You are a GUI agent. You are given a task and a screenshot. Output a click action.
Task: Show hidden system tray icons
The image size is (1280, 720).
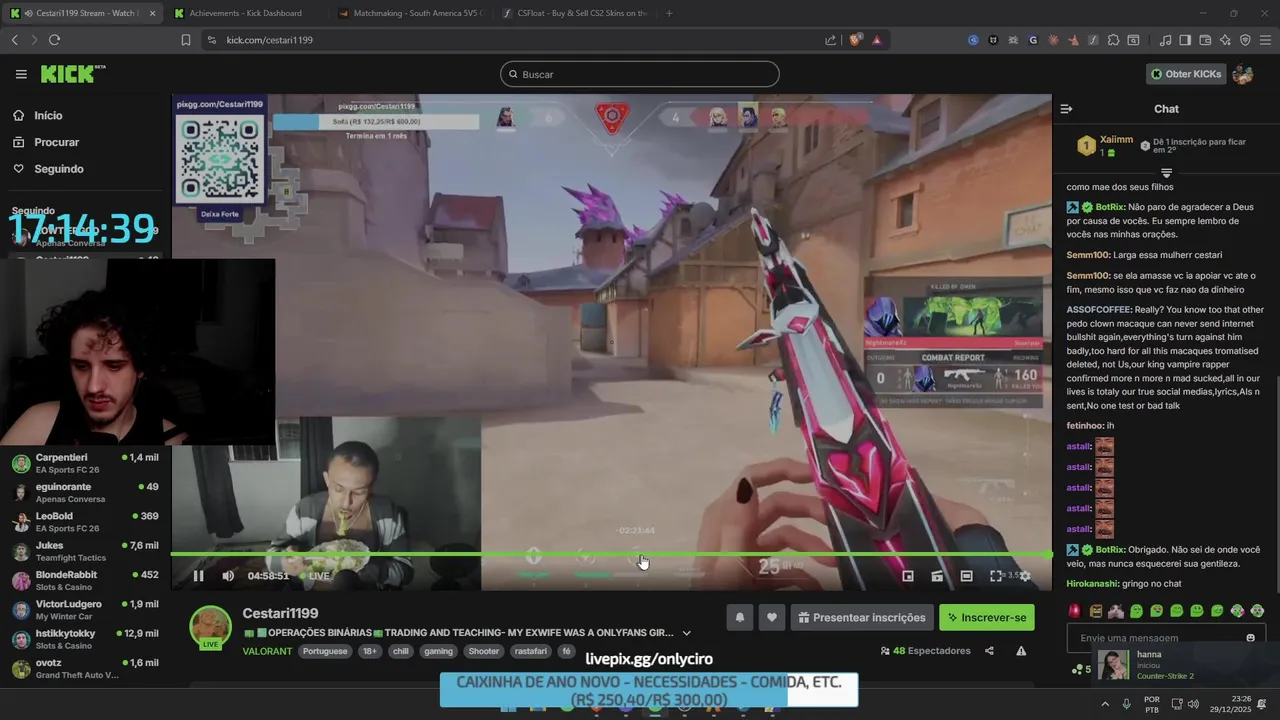pyautogui.click(x=1105, y=704)
